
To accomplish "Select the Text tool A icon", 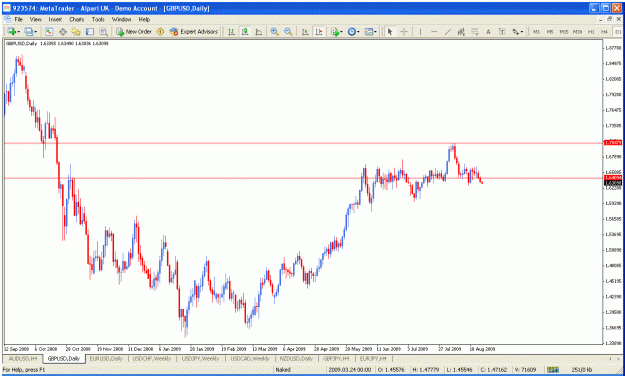I will point(488,31).
